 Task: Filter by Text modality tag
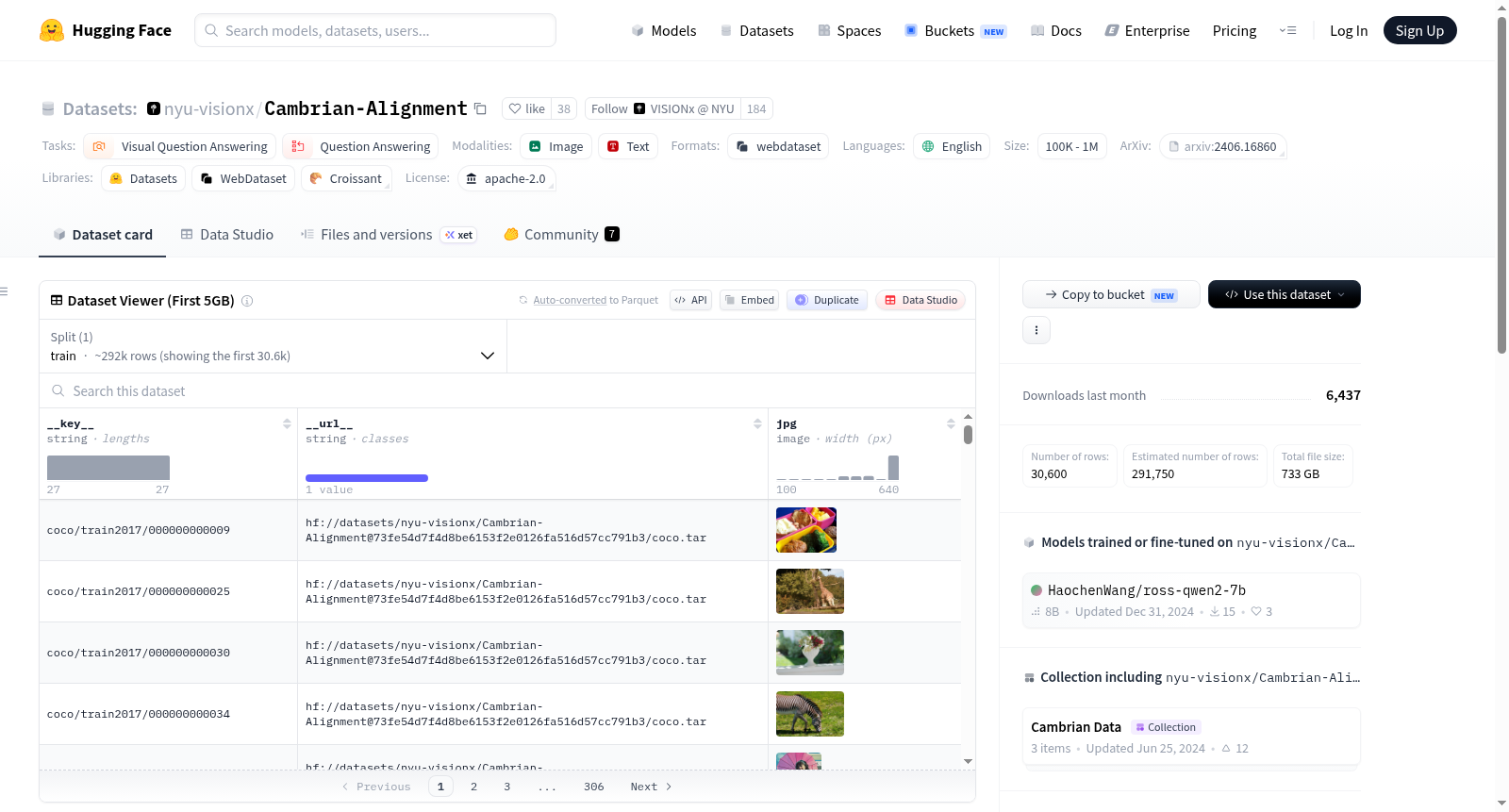[x=628, y=146]
